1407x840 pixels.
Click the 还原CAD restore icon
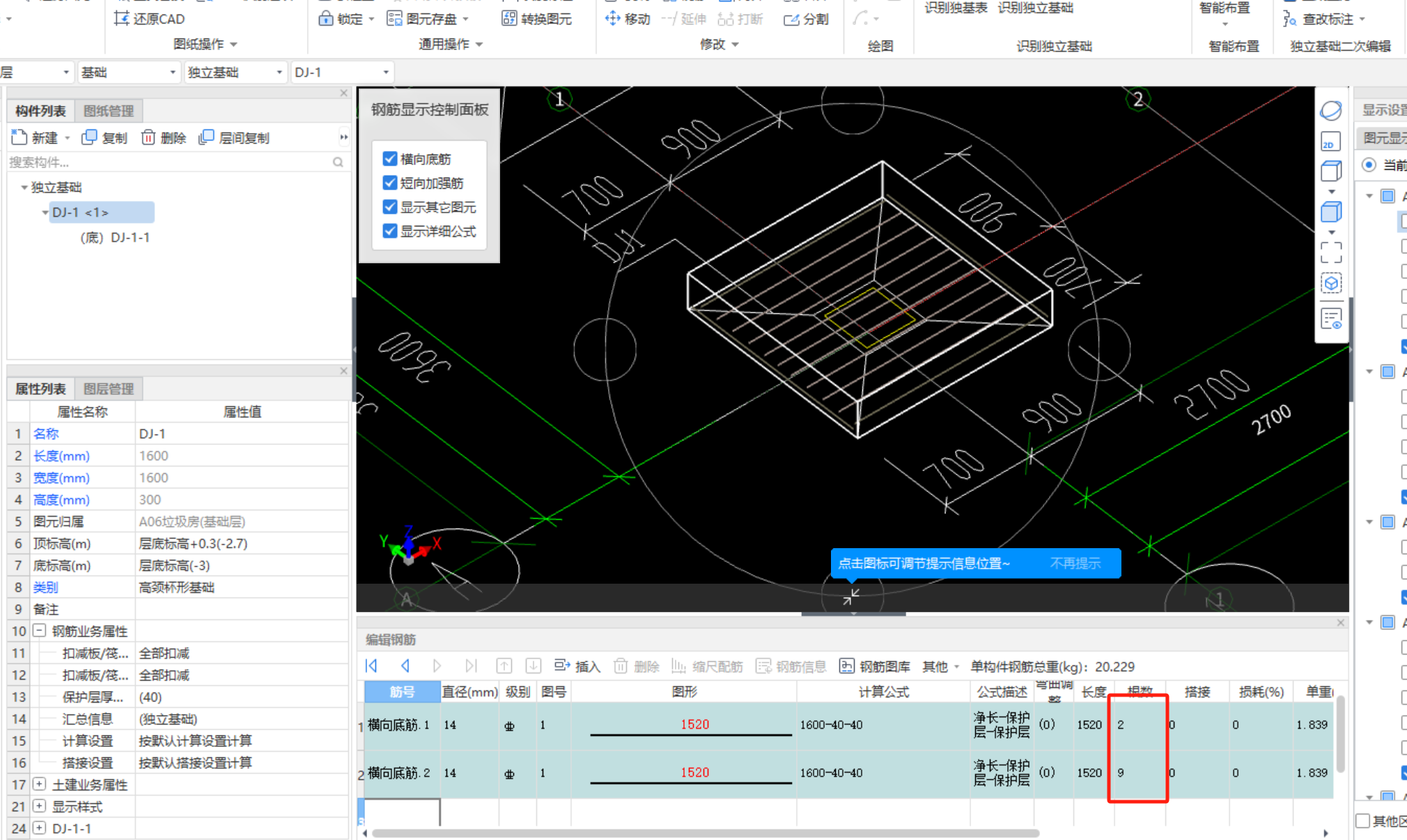[121, 18]
